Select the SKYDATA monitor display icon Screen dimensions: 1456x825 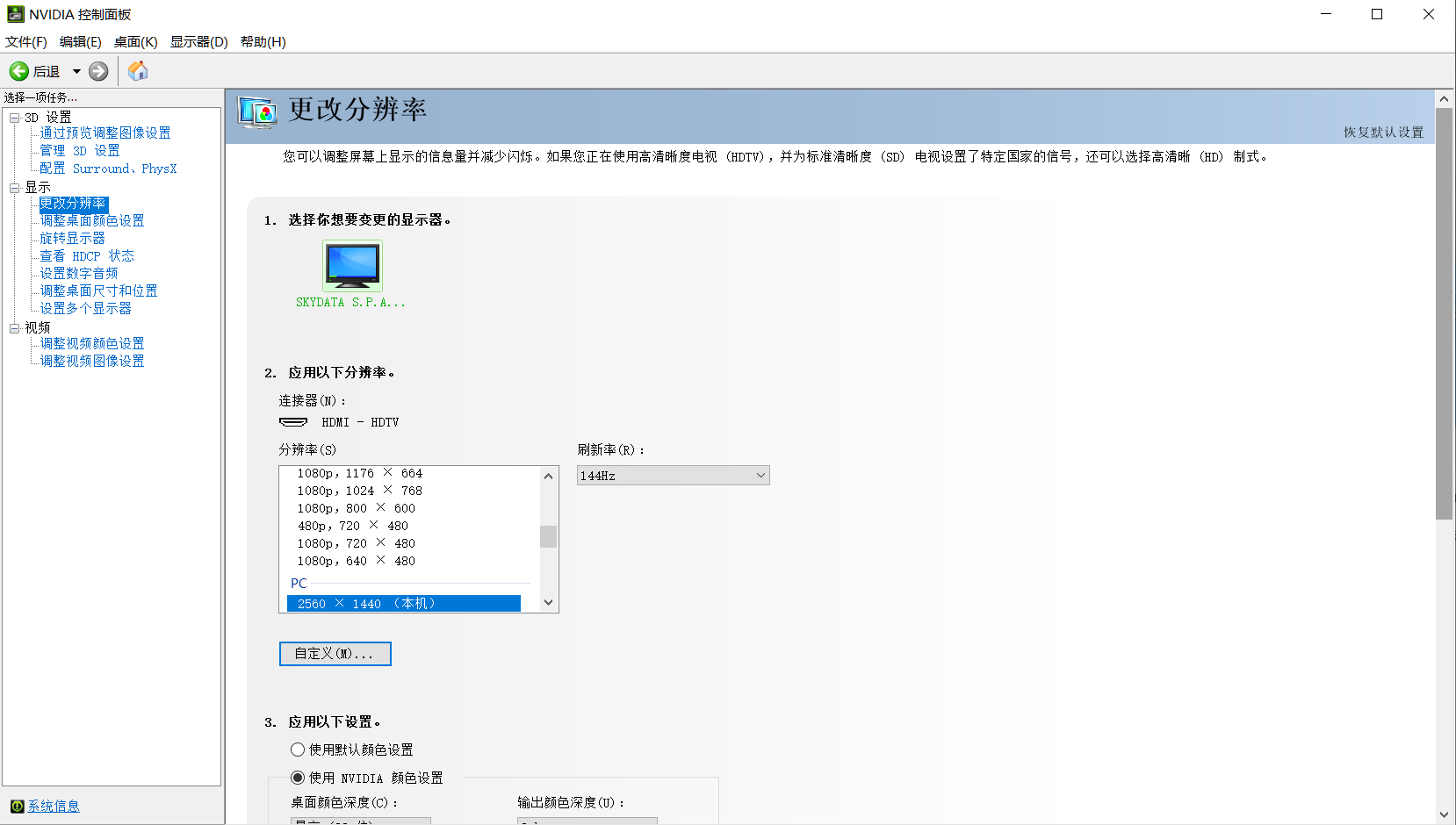[352, 266]
